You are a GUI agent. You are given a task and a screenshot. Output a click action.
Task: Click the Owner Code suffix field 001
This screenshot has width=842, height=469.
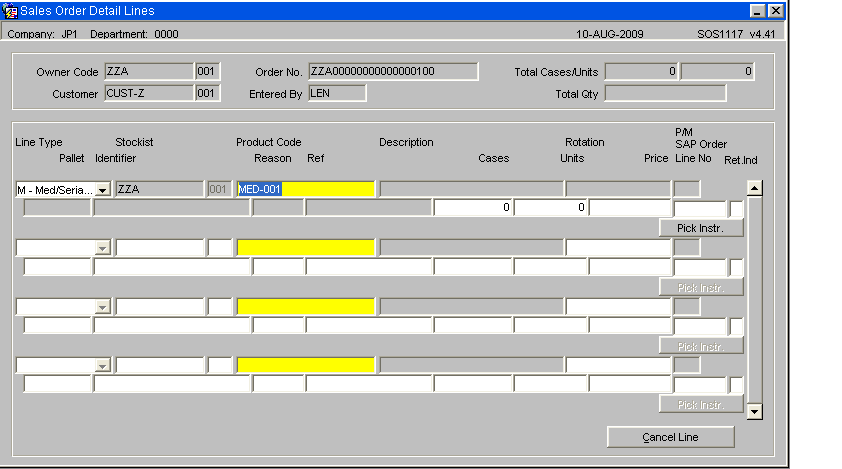pos(207,71)
